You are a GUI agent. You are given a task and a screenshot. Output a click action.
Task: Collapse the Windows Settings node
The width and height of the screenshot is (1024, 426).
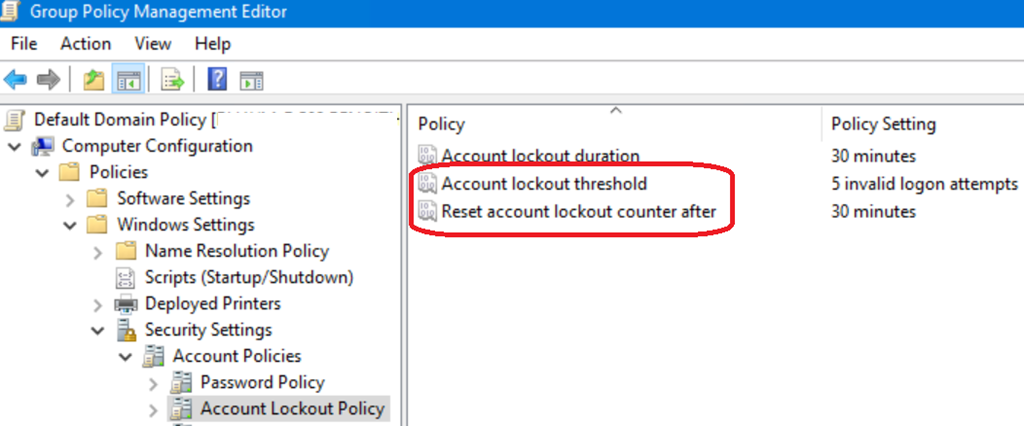pyautogui.click(x=71, y=225)
